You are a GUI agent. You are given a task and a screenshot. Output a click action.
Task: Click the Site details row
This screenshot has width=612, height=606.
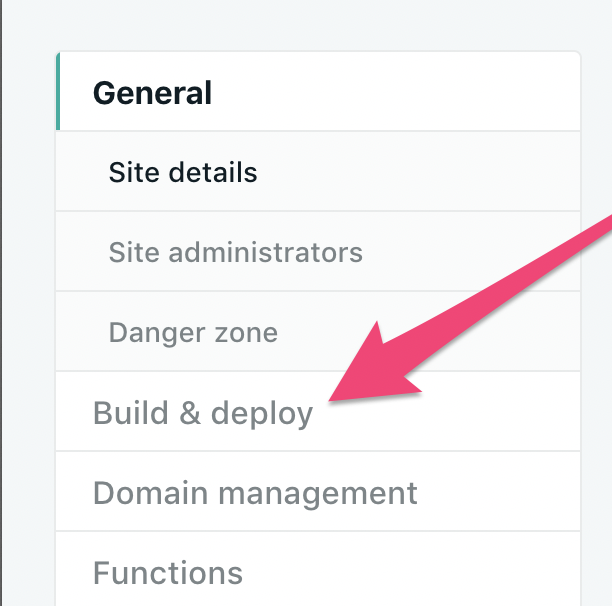pyautogui.click(x=183, y=172)
